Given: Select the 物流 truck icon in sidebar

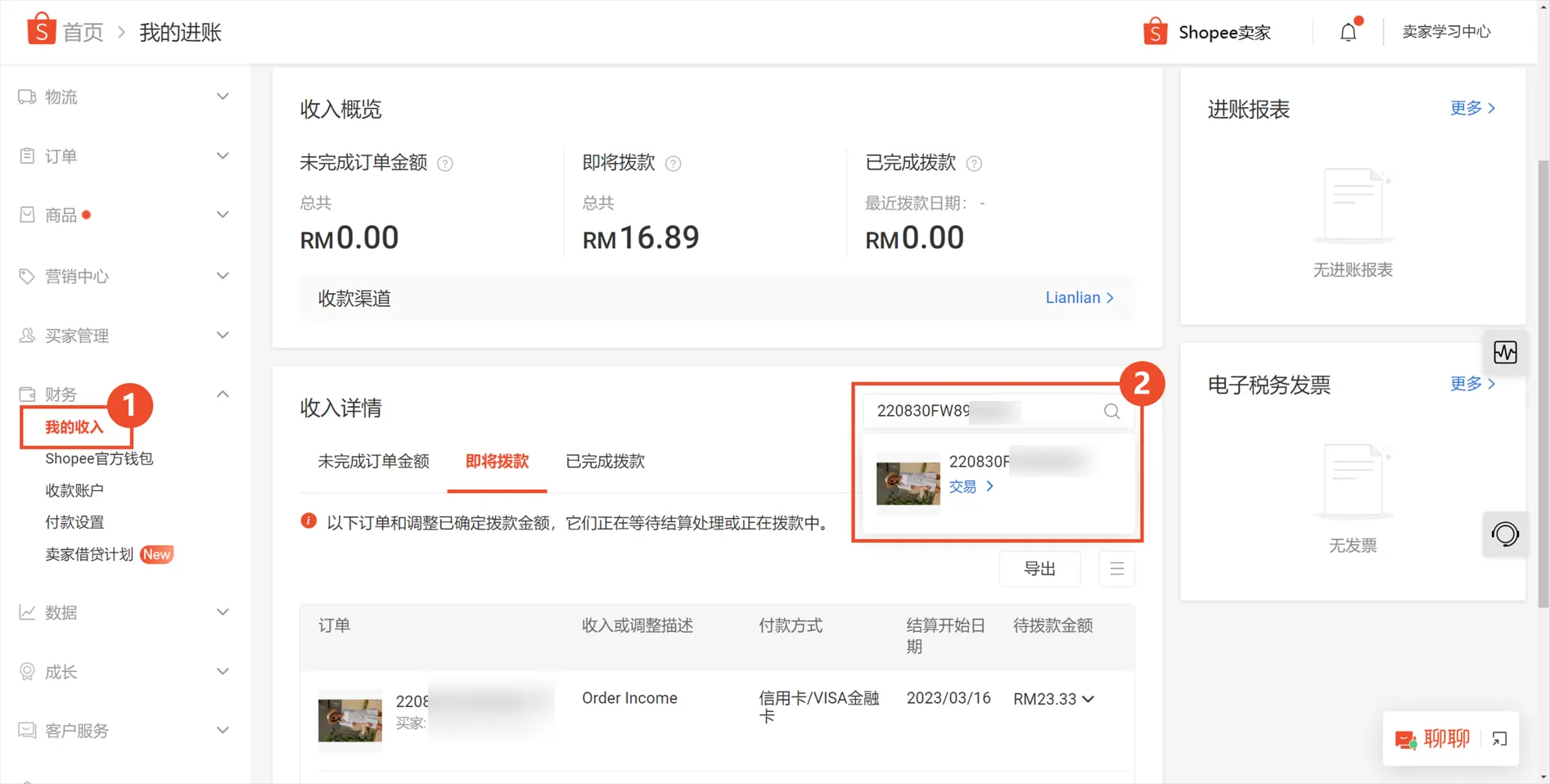Looking at the screenshot, I should 29,96.
